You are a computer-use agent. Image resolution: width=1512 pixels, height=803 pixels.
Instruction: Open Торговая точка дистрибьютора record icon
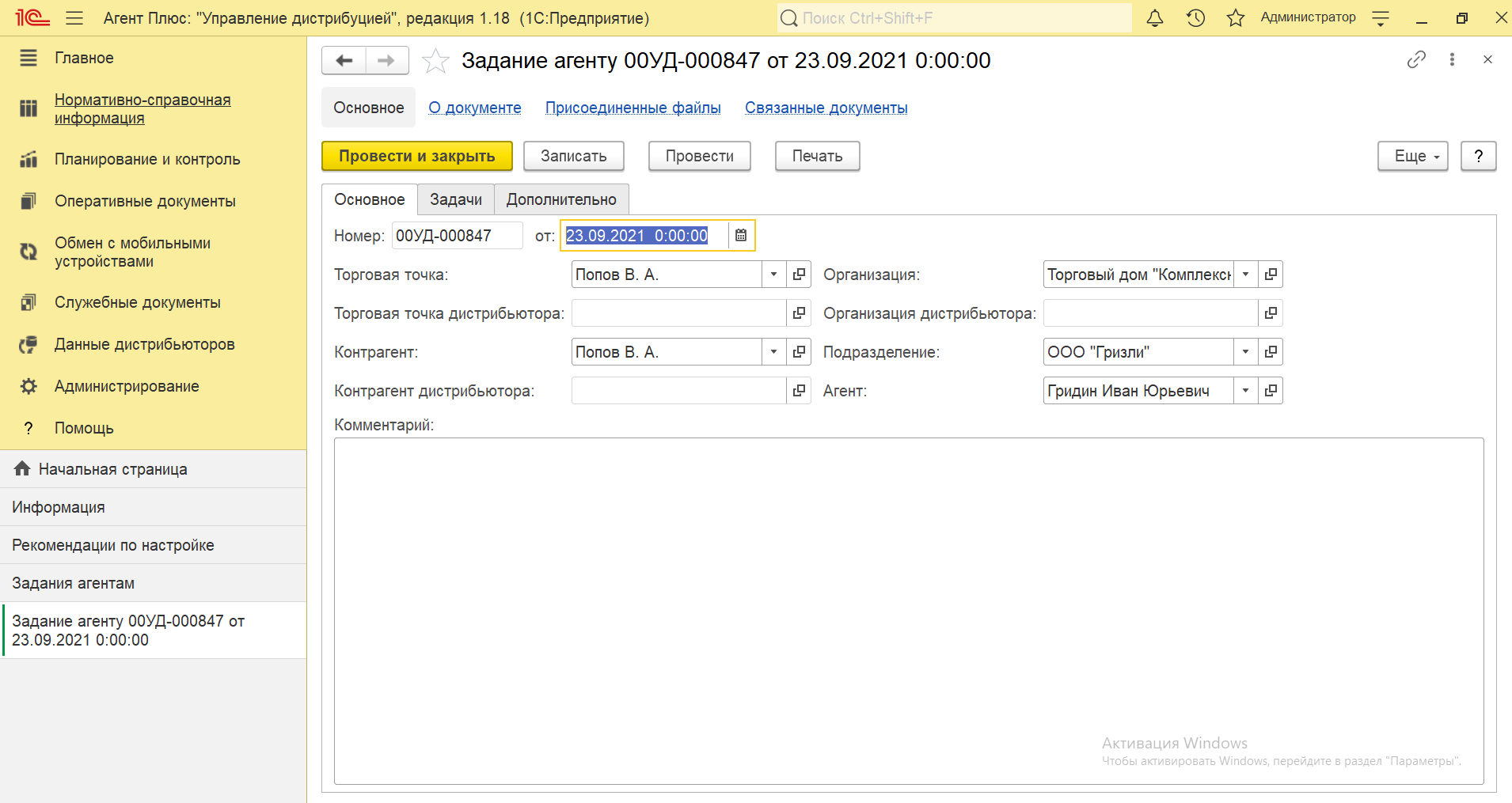pos(799,312)
